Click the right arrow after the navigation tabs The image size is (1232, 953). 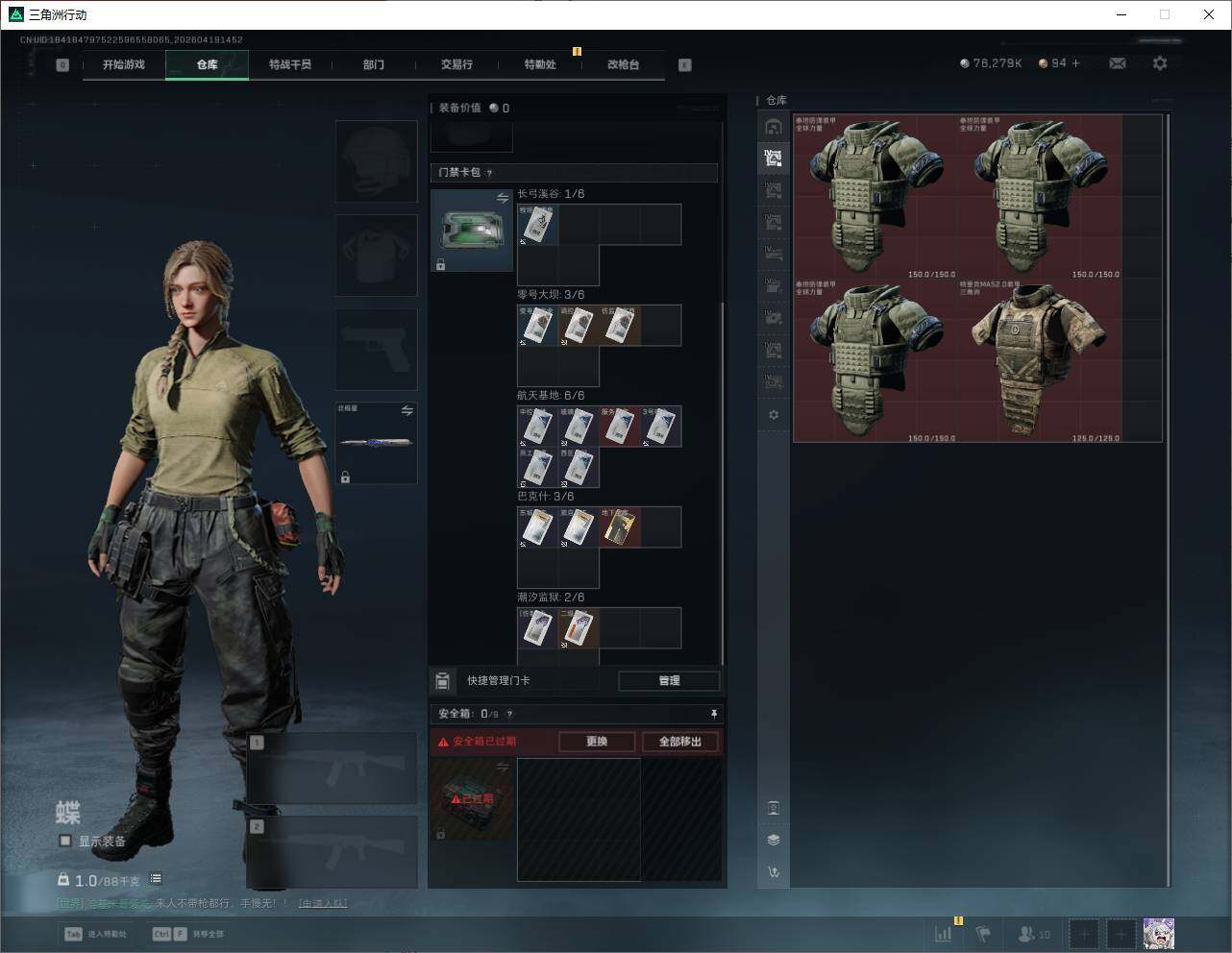coord(685,65)
